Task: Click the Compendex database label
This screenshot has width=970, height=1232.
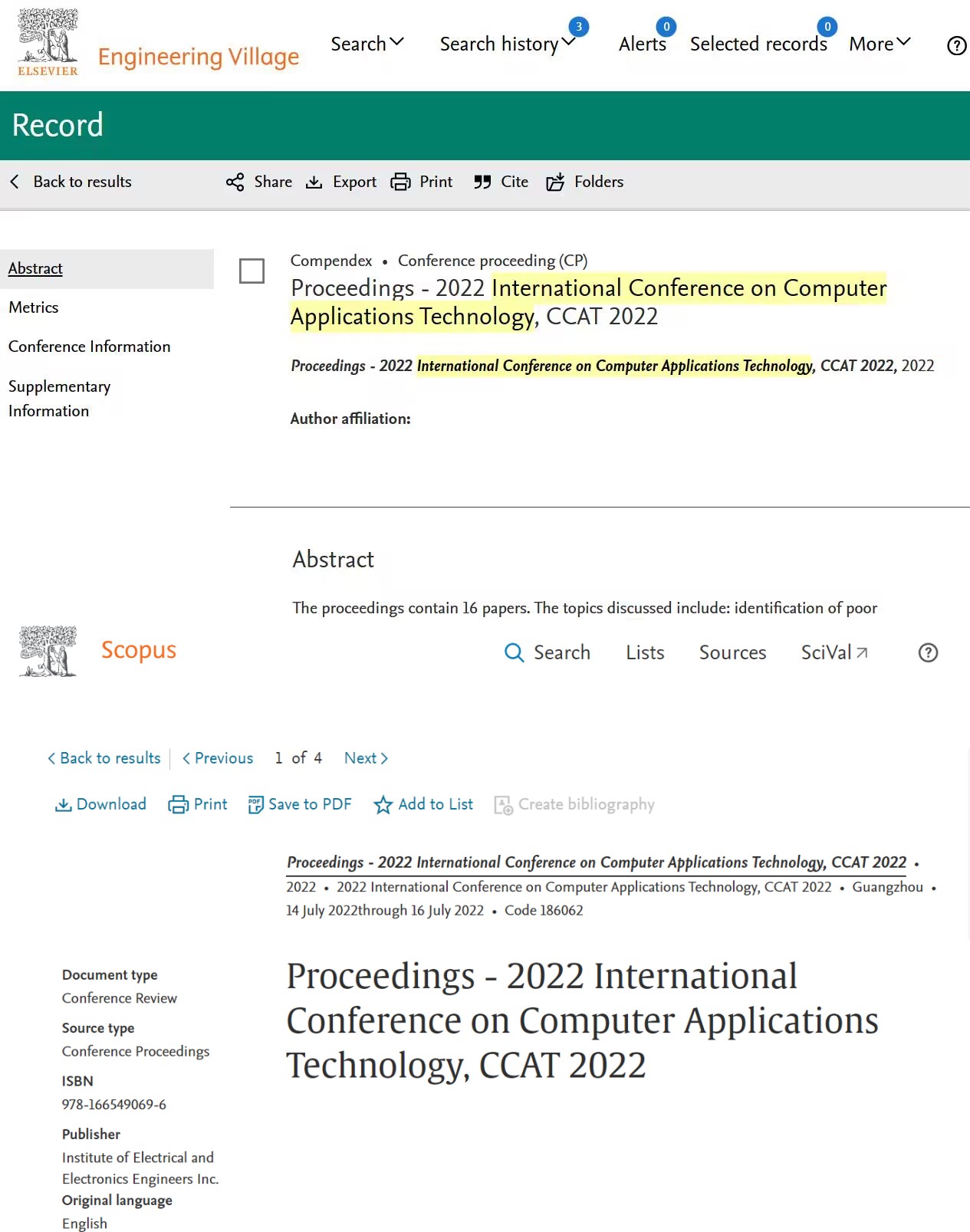Action: 331,261
